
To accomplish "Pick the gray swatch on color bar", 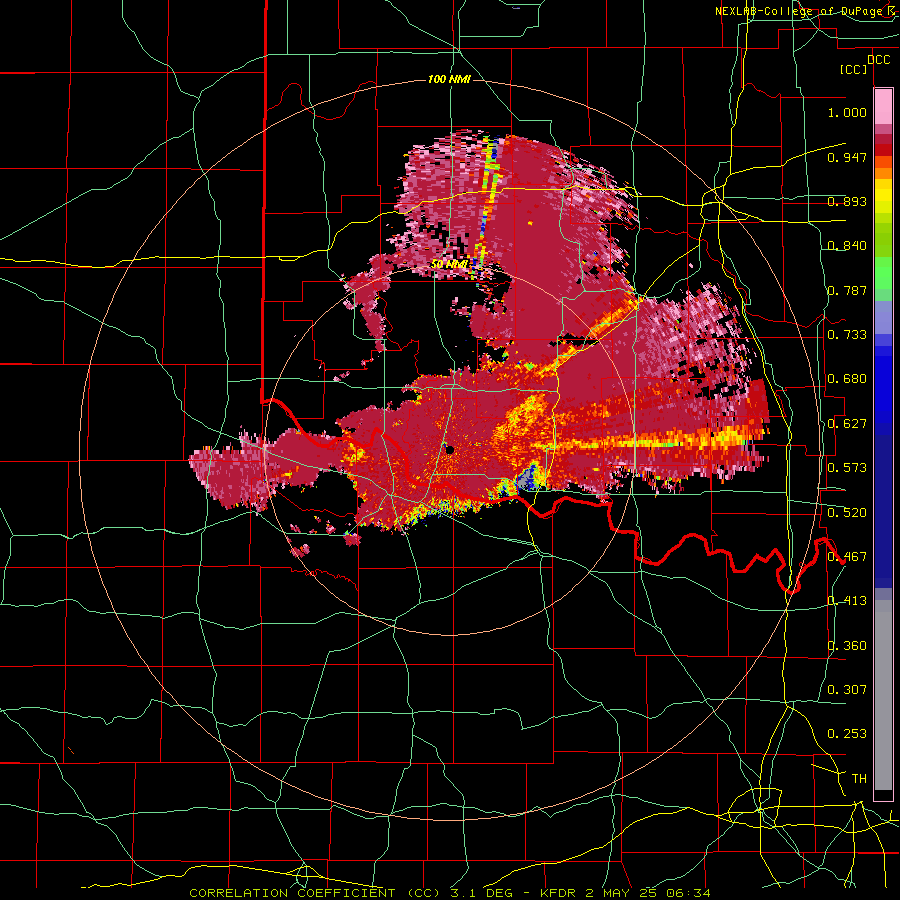I will pos(883,695).
